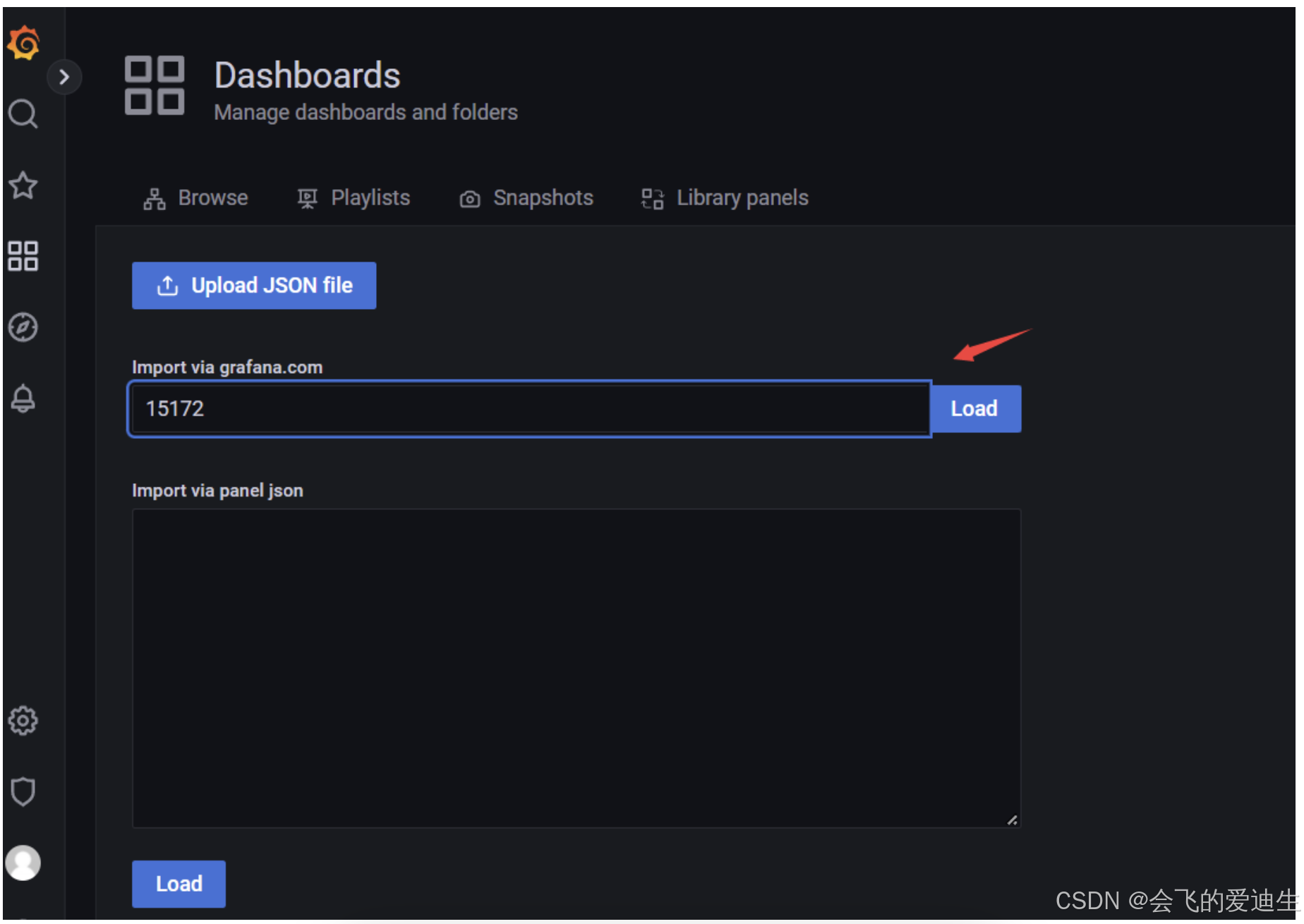Click the bottom Load button
The height and width of the screenshot is (924, 1304).
(x=179, y=884)
